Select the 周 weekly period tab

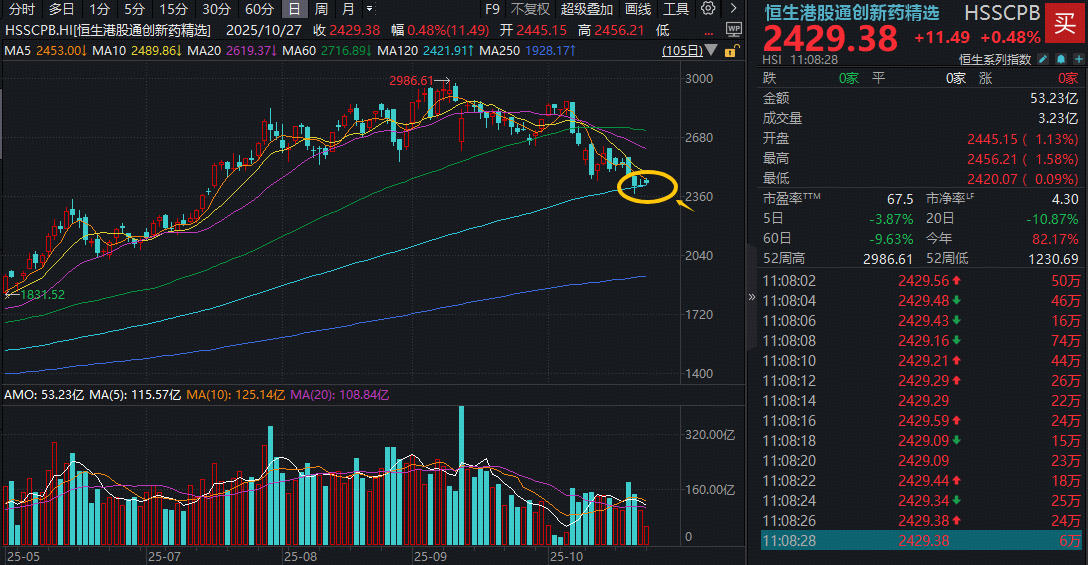tap(321, 9)
